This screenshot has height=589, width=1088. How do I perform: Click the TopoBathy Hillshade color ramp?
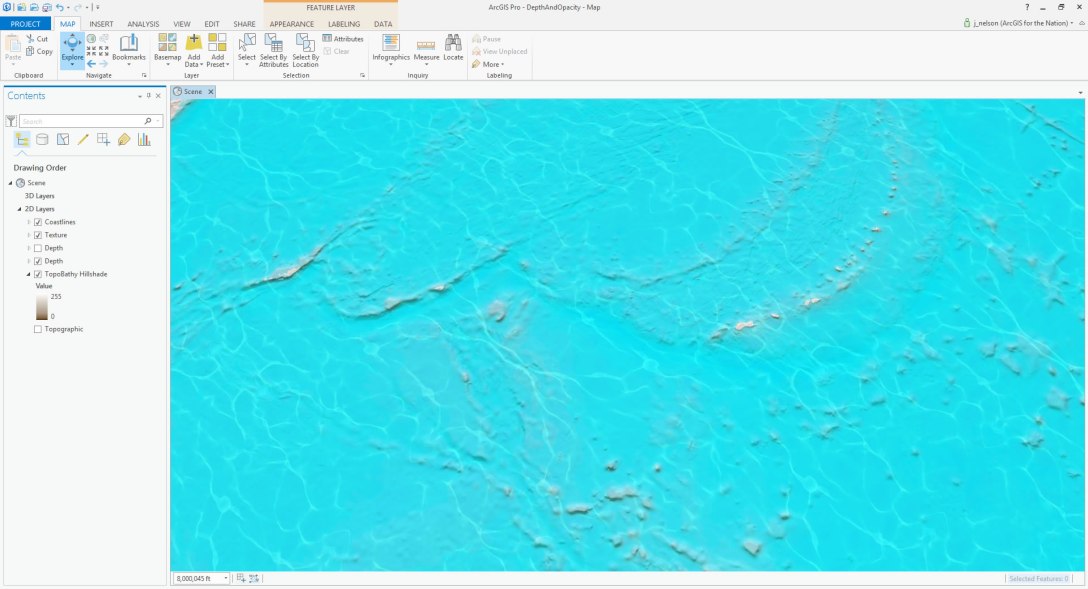pos(41,305)
